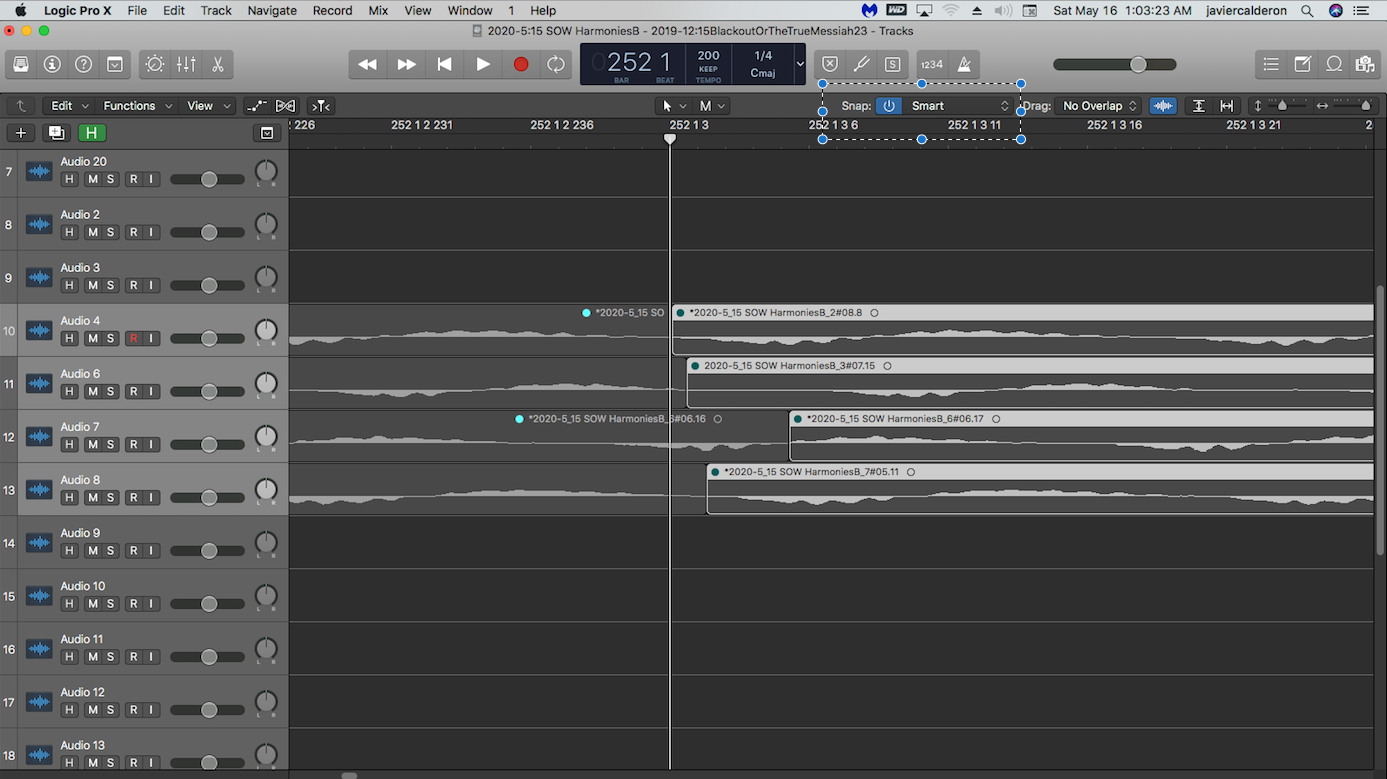The height and width of the screenshot is (779, 1387).
Task: Open the Navigate menu
Action: (272, 11)
